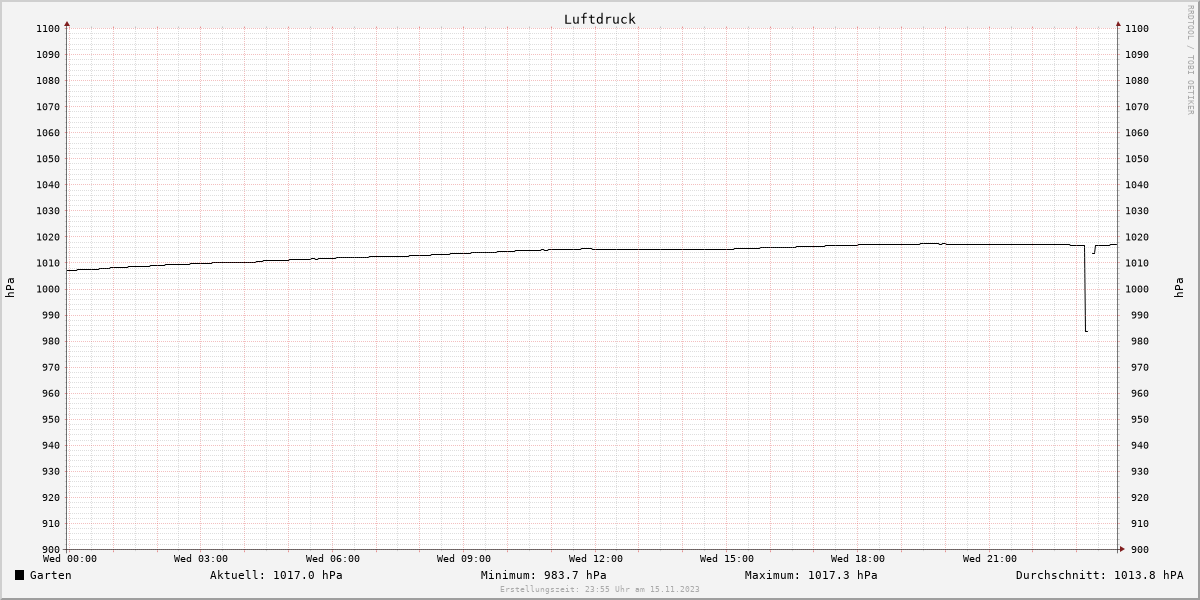Click the black Garten legend color swatch
The width and height of the screenshot is (1200, 600).
point(19,575)
